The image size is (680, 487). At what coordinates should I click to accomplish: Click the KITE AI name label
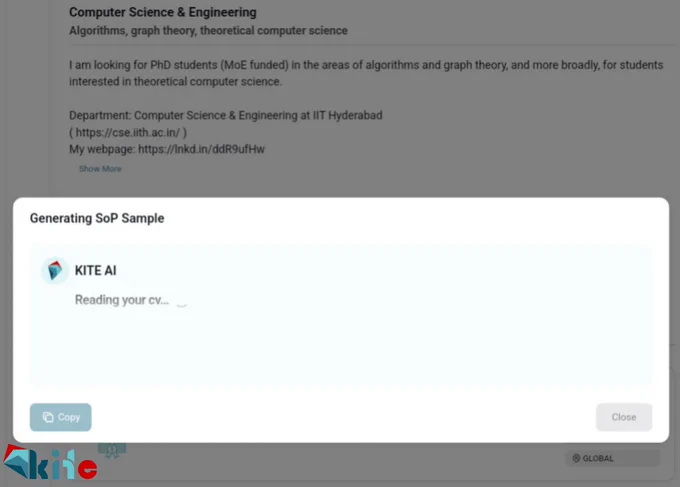(95, 271)
